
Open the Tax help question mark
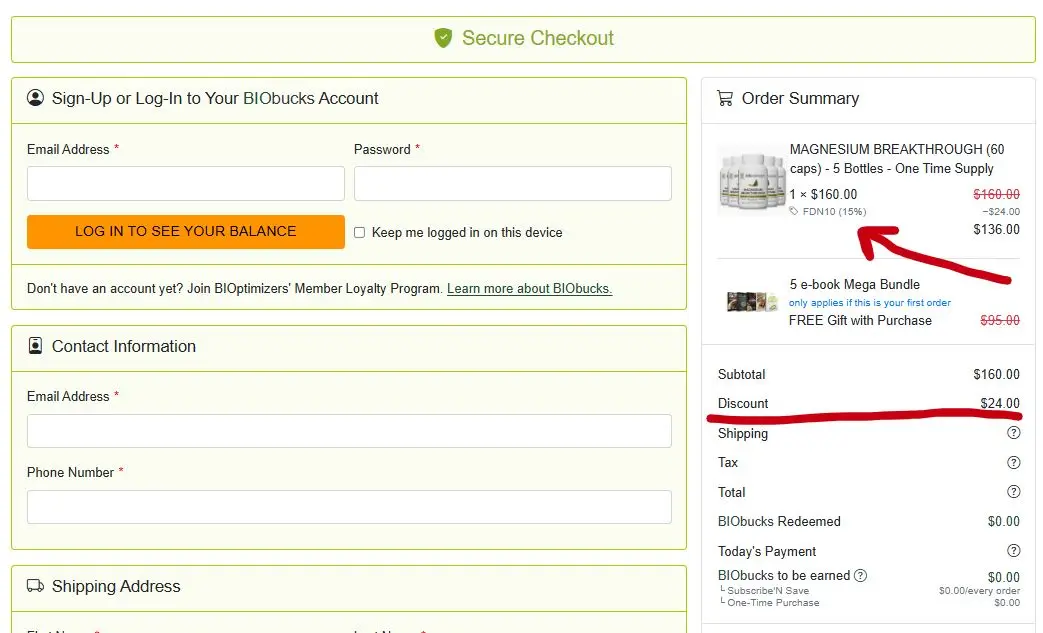click(x=1013, y=462)
